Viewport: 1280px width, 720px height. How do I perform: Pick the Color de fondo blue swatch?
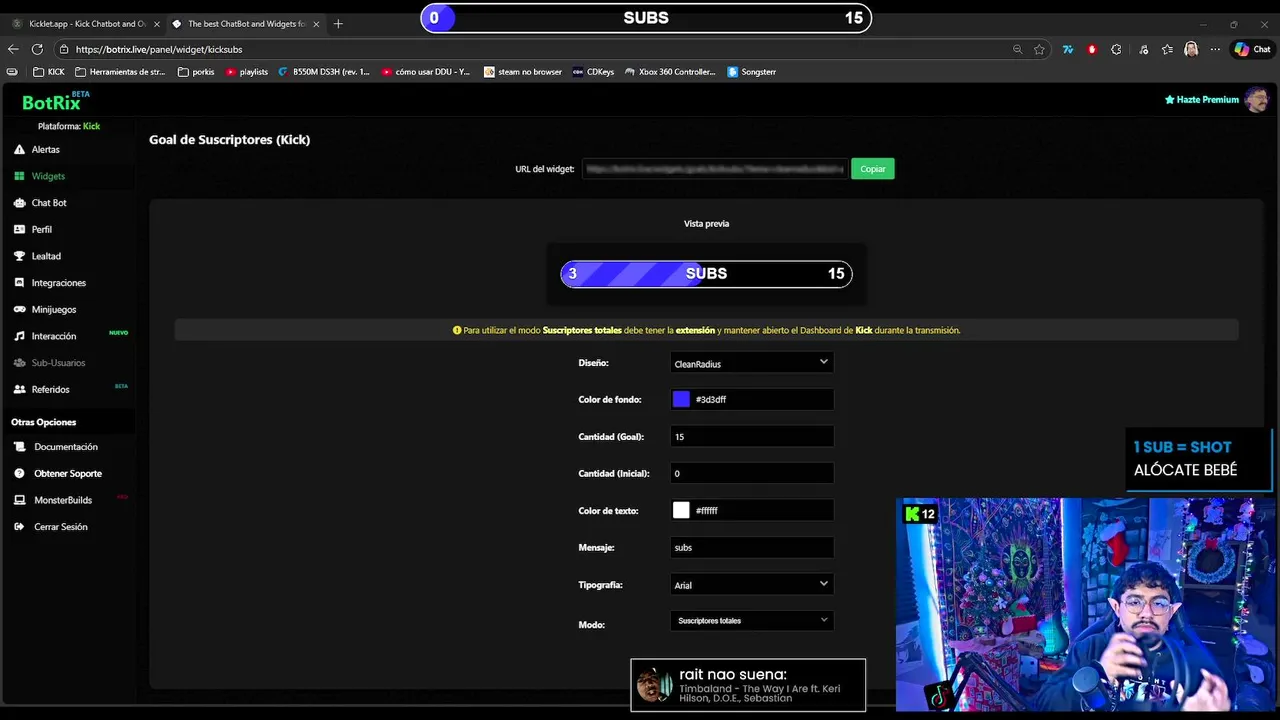tap(681, 399)
